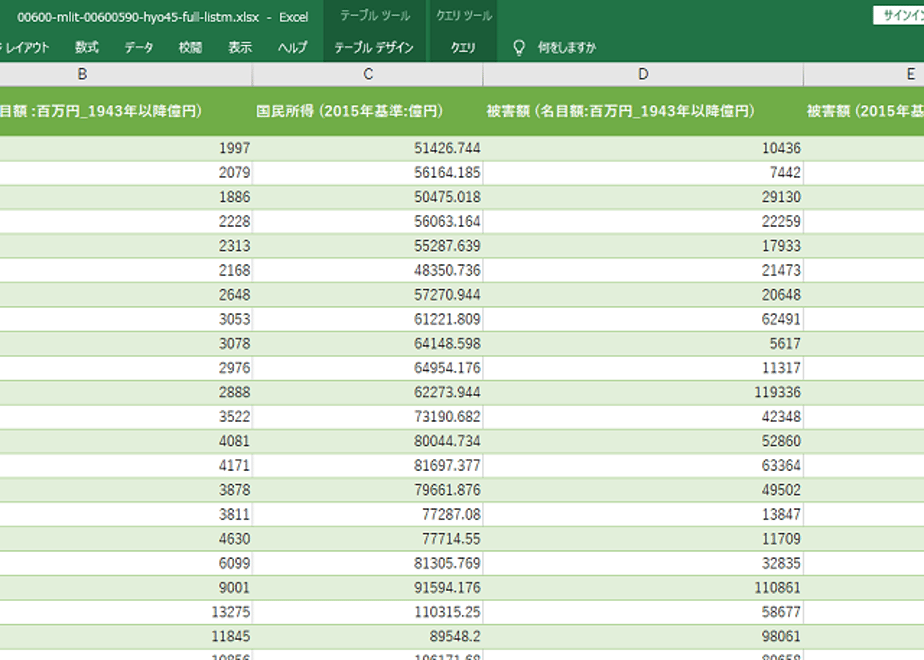The width and height of the screenshot is (924, 660).
Task: Select column C header
Action: pyautogui.click(x=368, y=74)
